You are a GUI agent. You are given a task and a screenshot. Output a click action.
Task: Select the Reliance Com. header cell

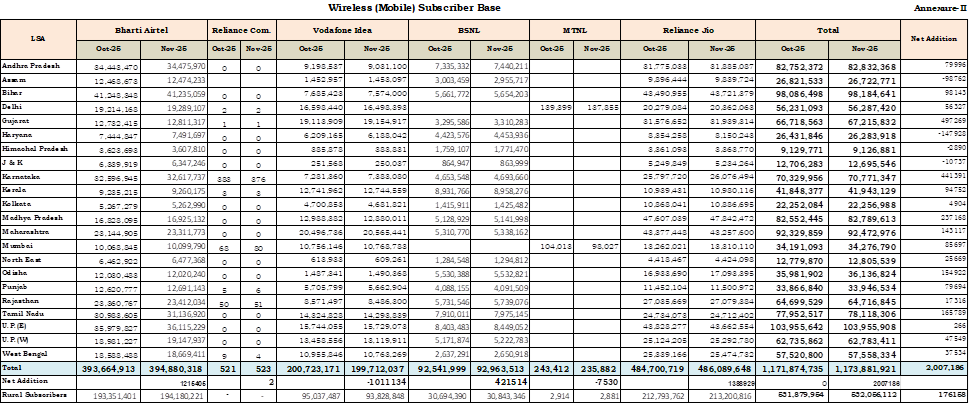(241, 31)
